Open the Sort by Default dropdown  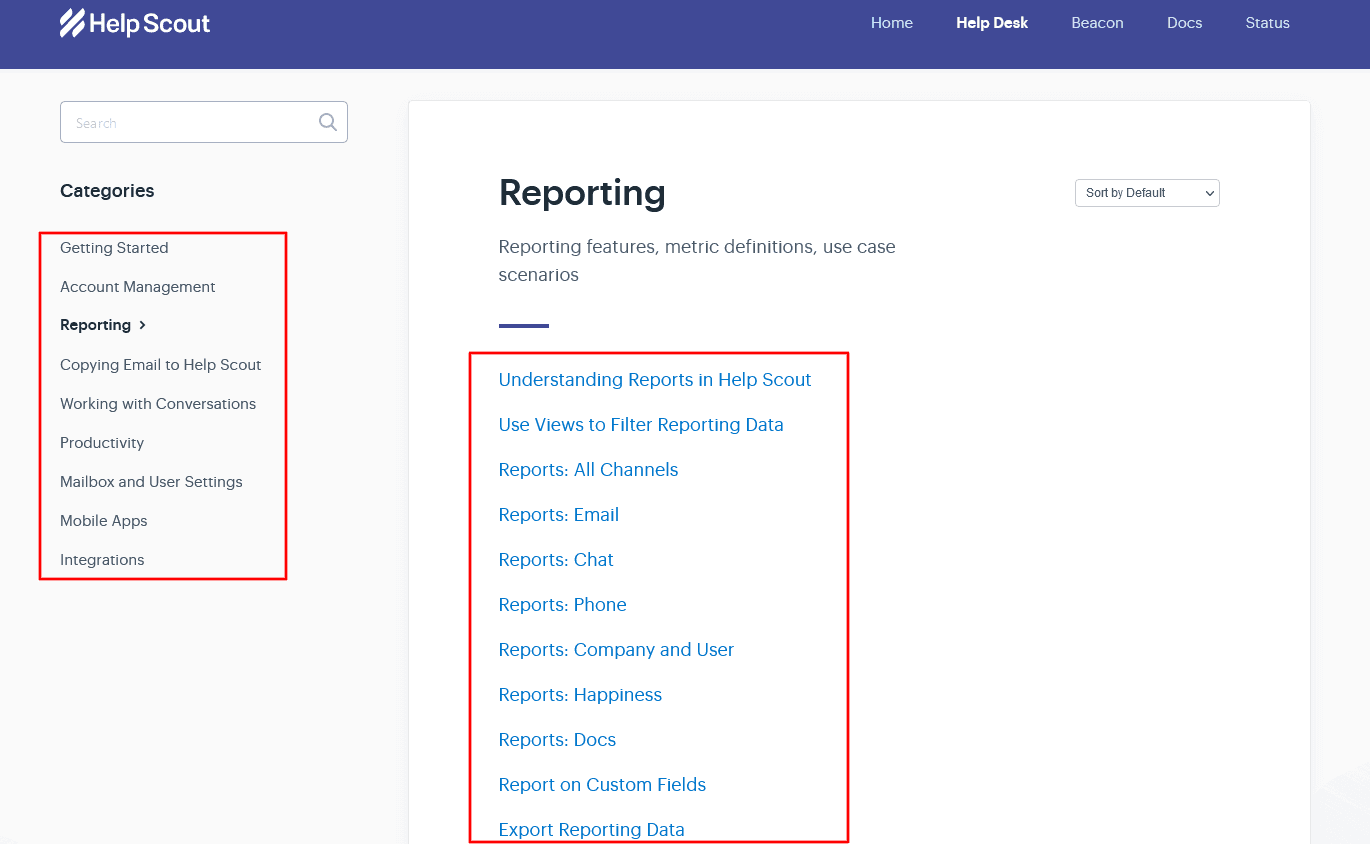point(1146,193)
